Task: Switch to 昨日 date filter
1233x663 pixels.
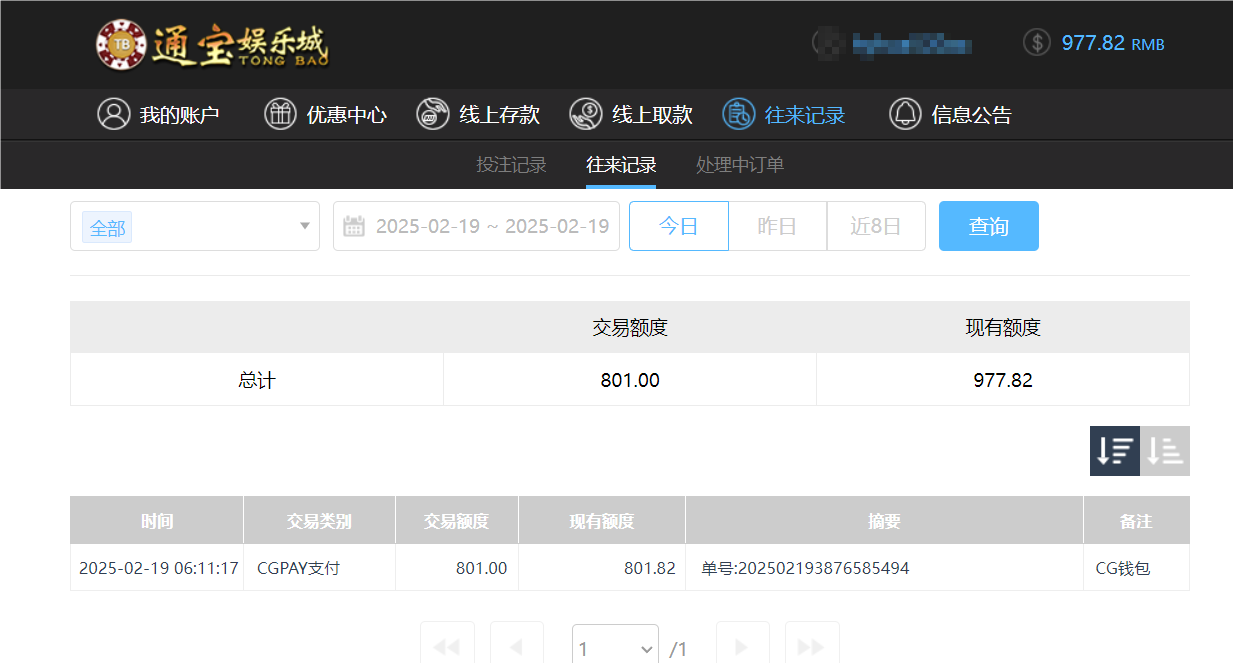Action: 778,226
